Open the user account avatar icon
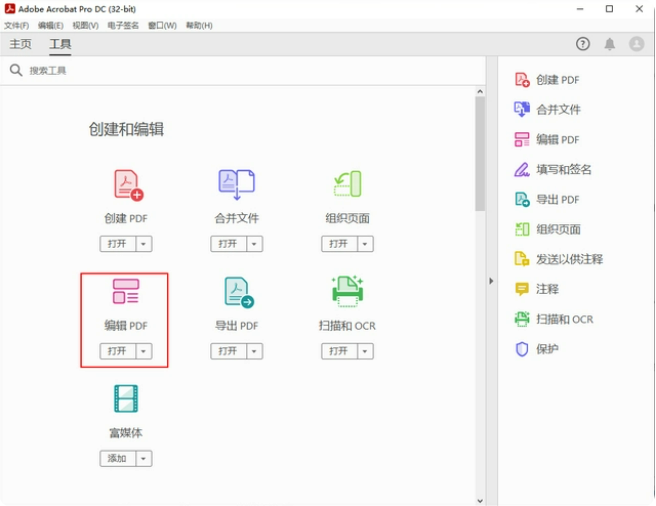The image size is (656, 506). (637, 44)
